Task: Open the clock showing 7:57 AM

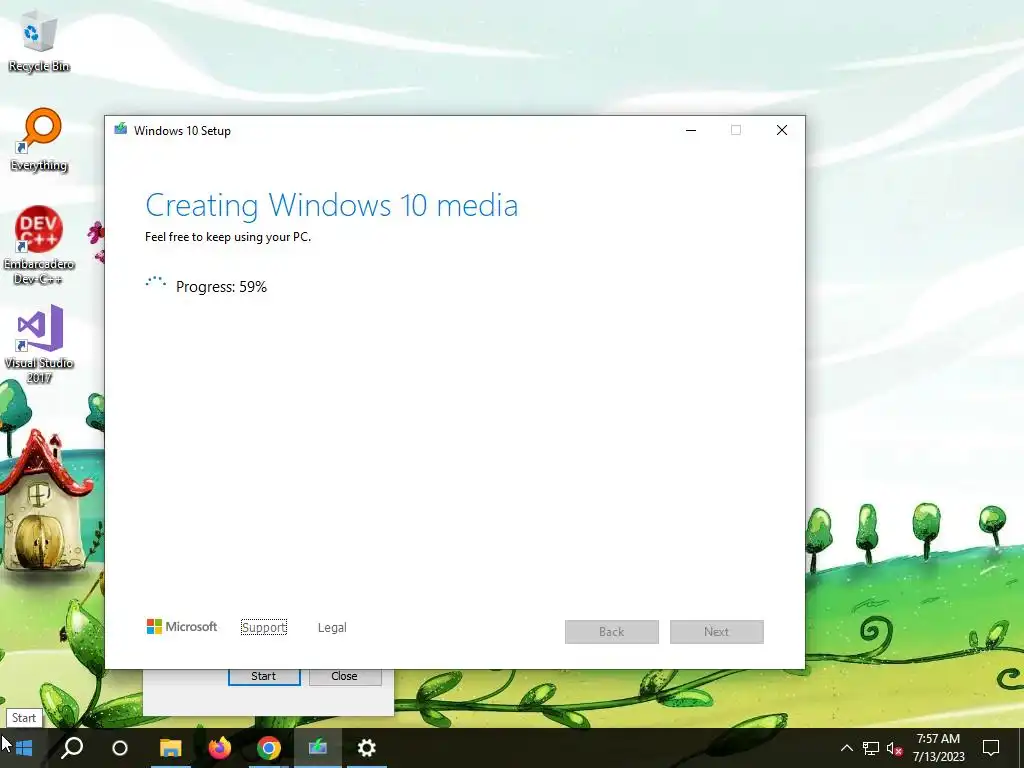Action: [x=938, y=748]
